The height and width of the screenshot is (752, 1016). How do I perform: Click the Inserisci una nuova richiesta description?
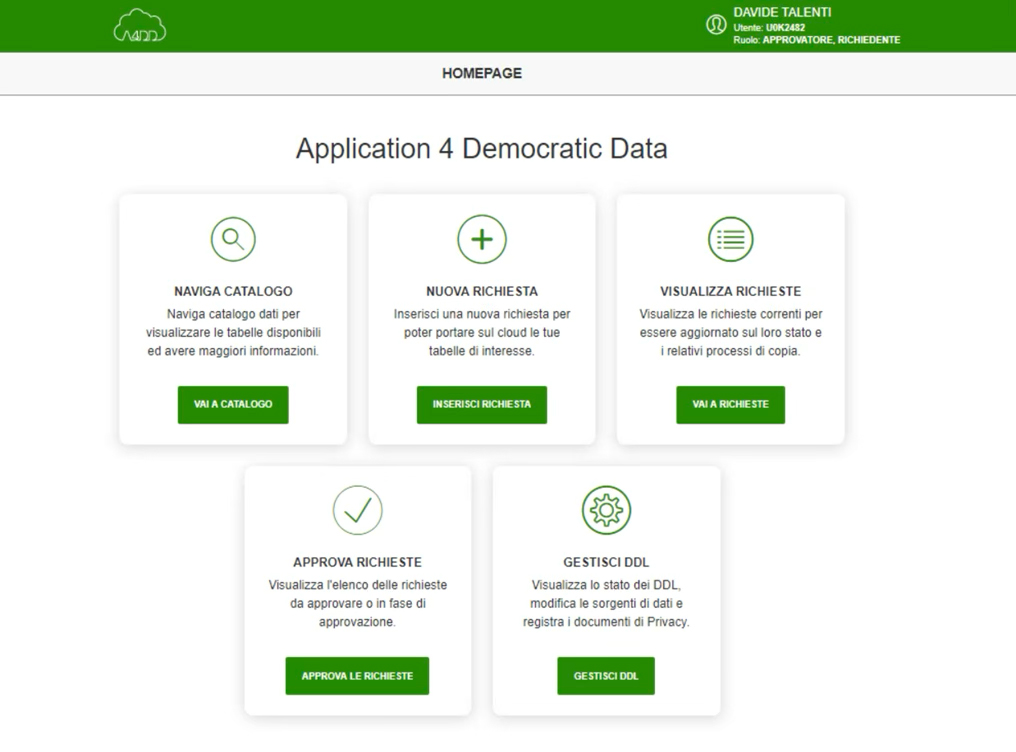pyautogui.click(x=481, y=332)
